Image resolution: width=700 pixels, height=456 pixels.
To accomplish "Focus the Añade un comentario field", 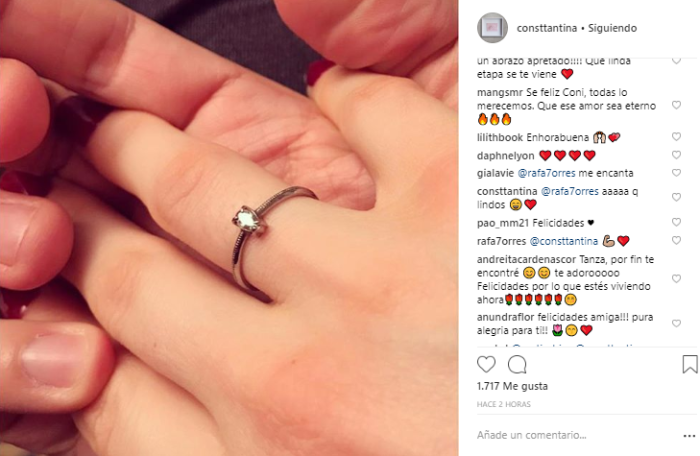I will pos(576,435).
